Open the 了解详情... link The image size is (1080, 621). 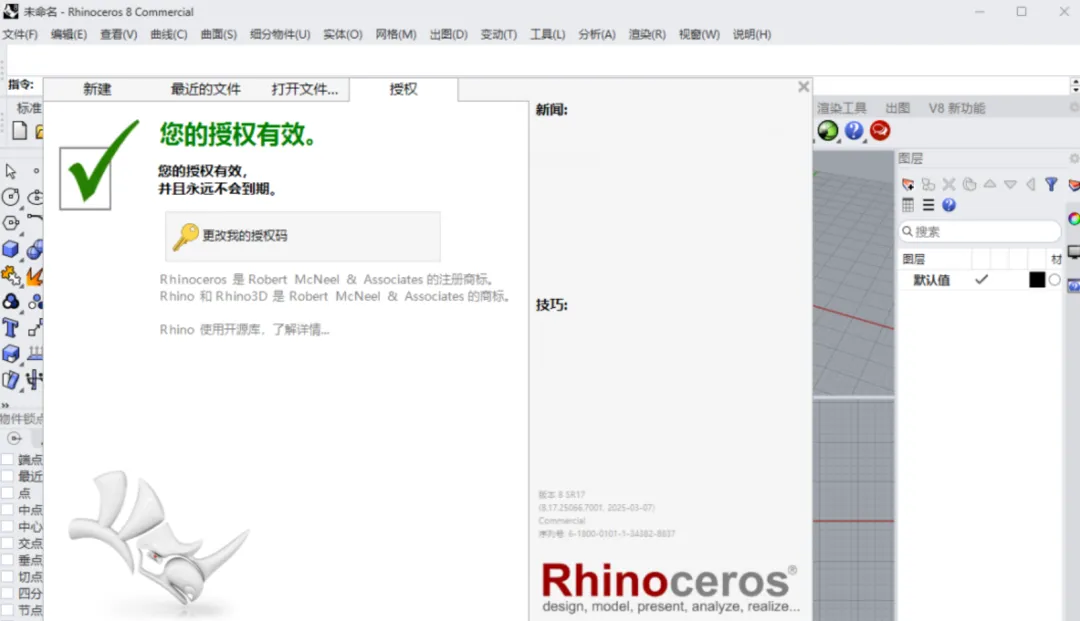[x=301, y=330]
